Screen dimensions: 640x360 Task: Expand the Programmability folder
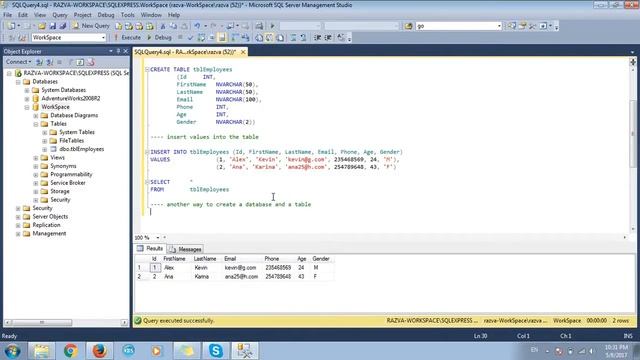[x=36, y=175]
